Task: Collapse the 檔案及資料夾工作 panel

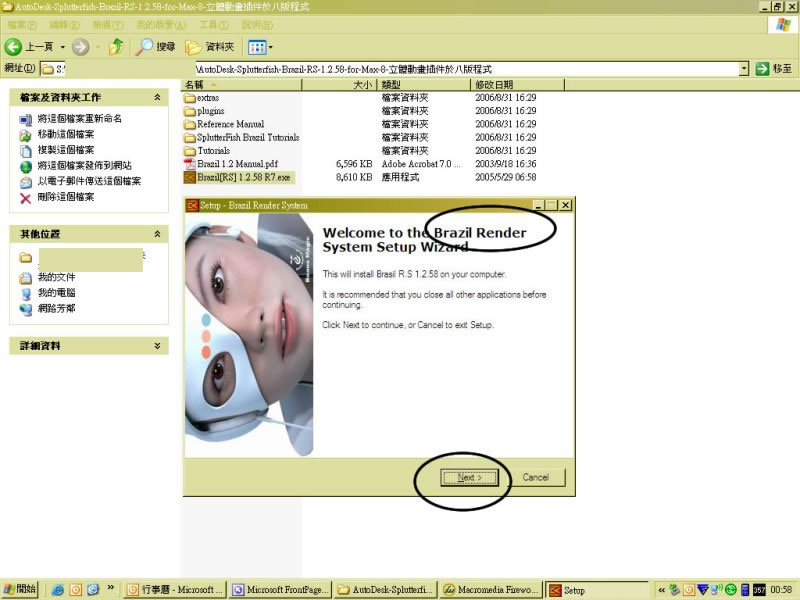Action: point(157,97)
